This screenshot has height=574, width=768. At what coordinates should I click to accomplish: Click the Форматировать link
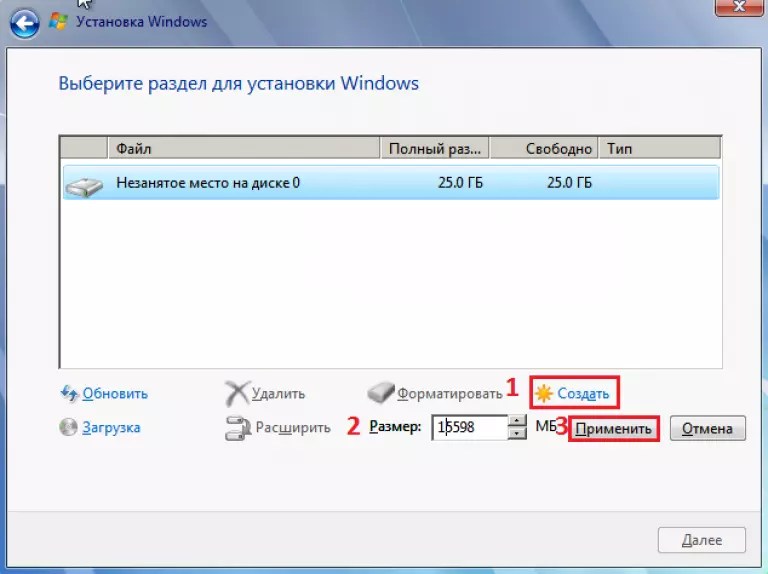point(450,394)
